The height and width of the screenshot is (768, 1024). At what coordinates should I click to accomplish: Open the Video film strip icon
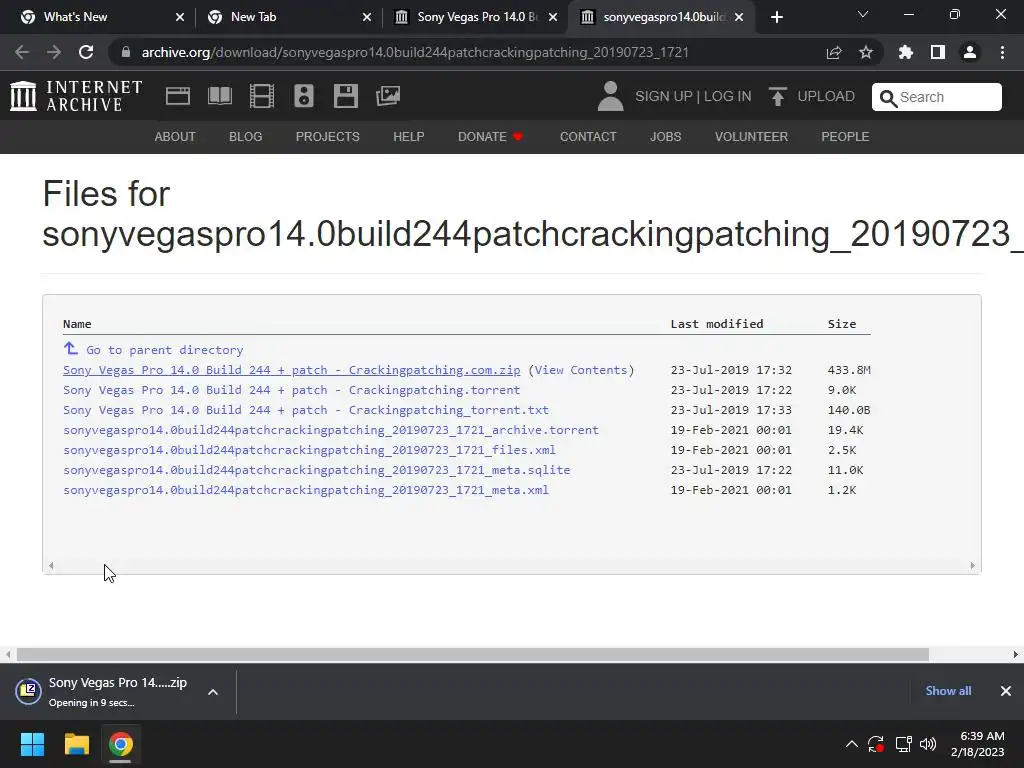click(262, 96)
